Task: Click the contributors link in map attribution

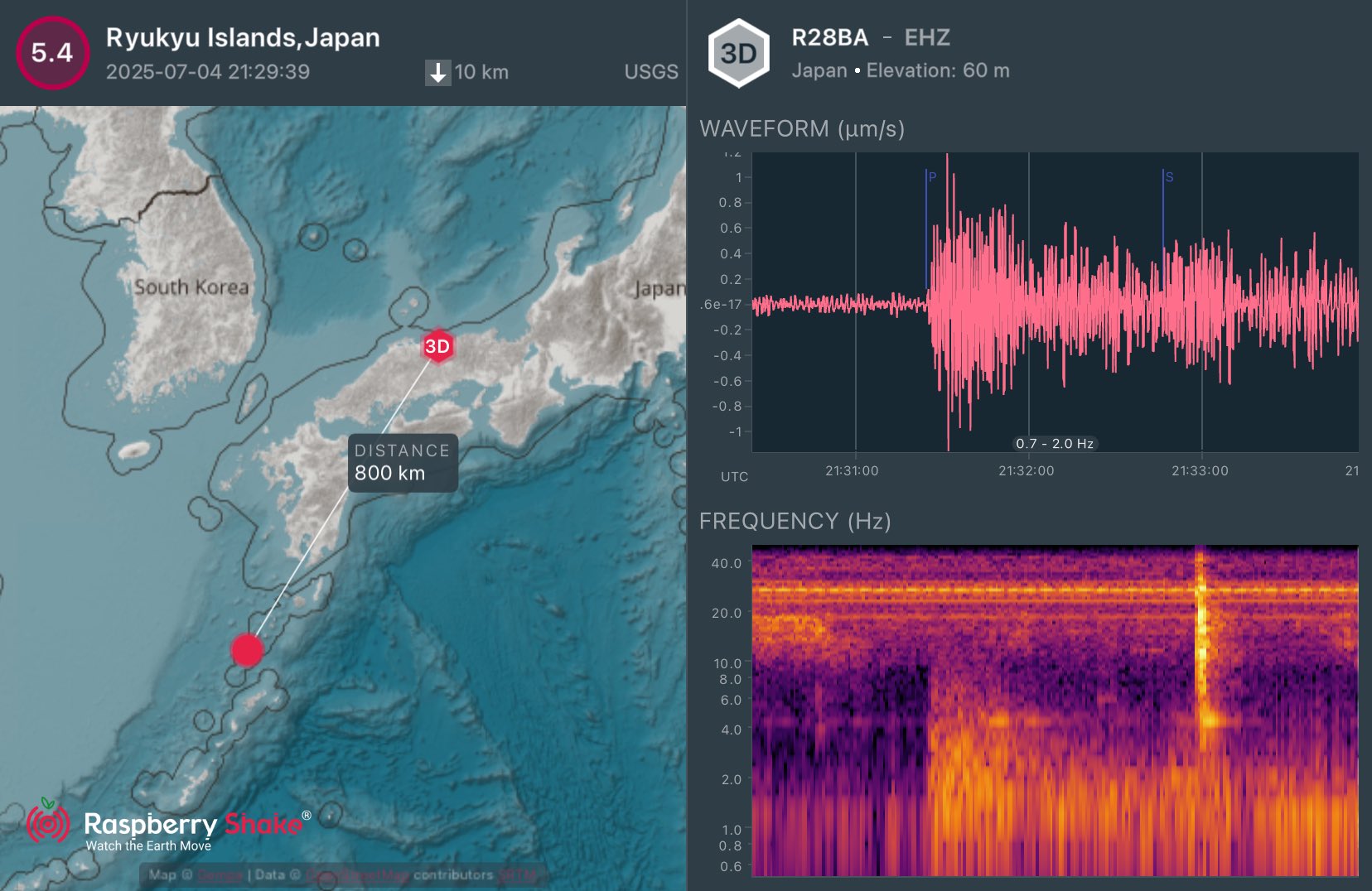Action: pos(452,874)
